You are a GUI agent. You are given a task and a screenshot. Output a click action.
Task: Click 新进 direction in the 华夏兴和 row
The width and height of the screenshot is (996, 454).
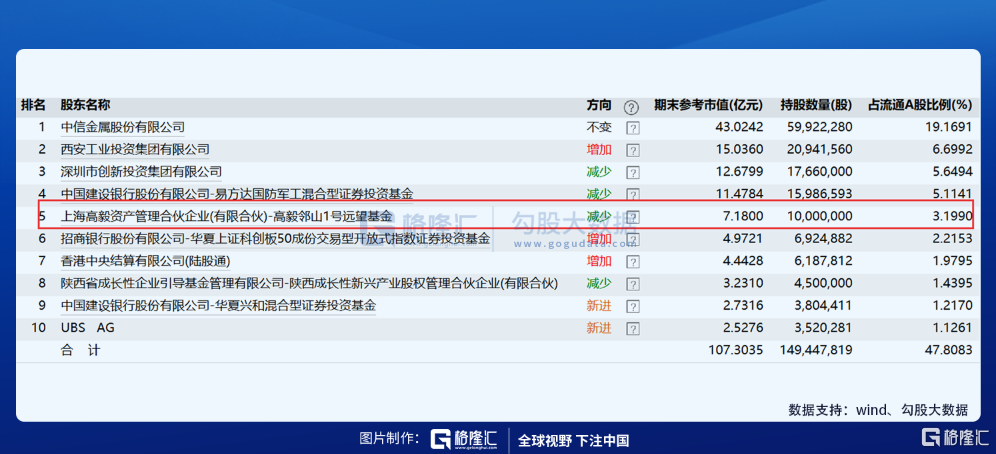pyautogui.click(x=599, y=306)
